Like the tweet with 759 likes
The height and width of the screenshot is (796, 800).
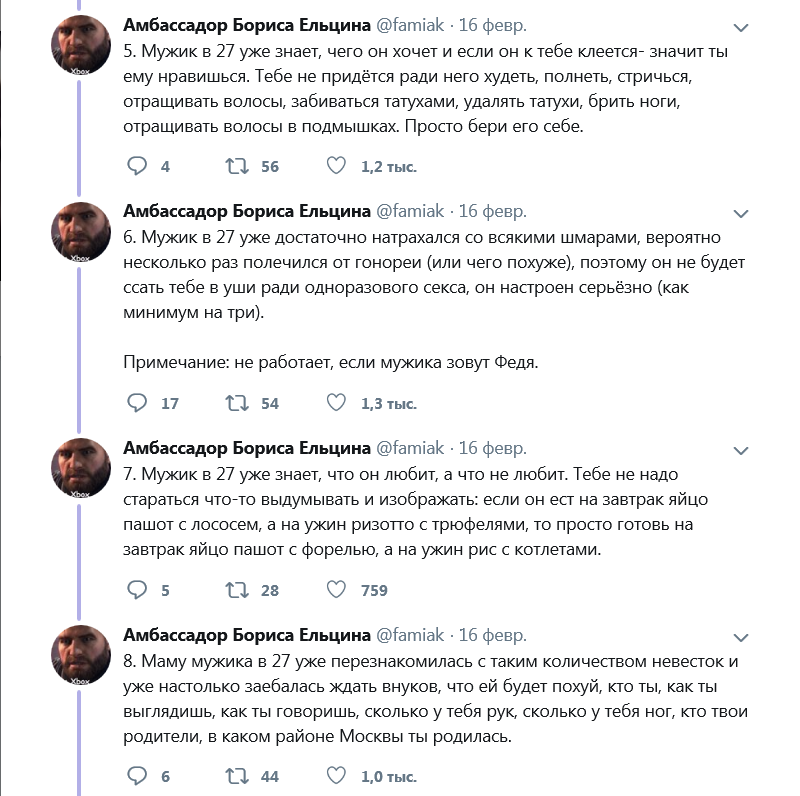pyautogui.click(x=337, y=590)
